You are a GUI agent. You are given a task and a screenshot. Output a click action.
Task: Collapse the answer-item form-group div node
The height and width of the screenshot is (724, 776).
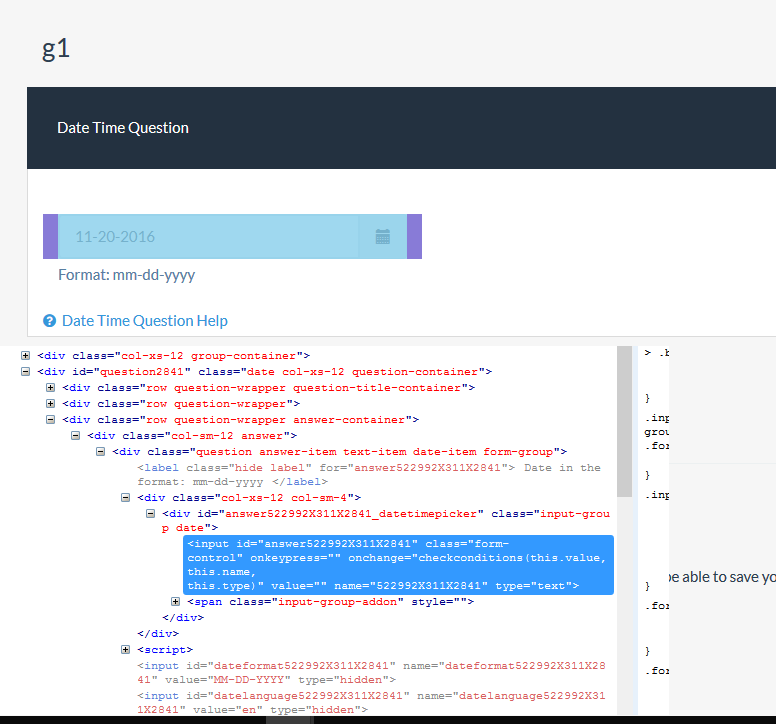click(x=101, y=452)
